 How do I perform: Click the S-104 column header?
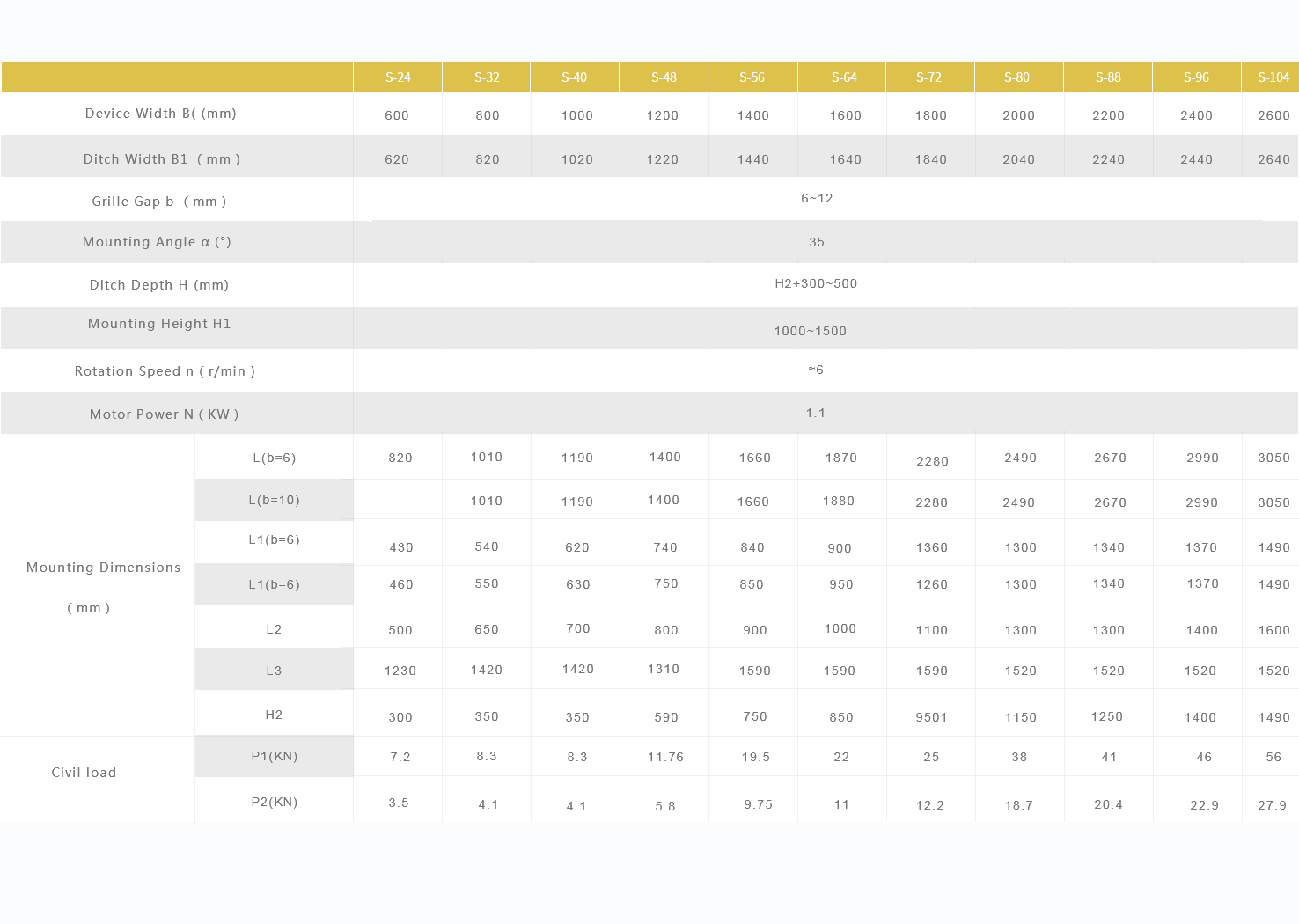(1273, 77)
